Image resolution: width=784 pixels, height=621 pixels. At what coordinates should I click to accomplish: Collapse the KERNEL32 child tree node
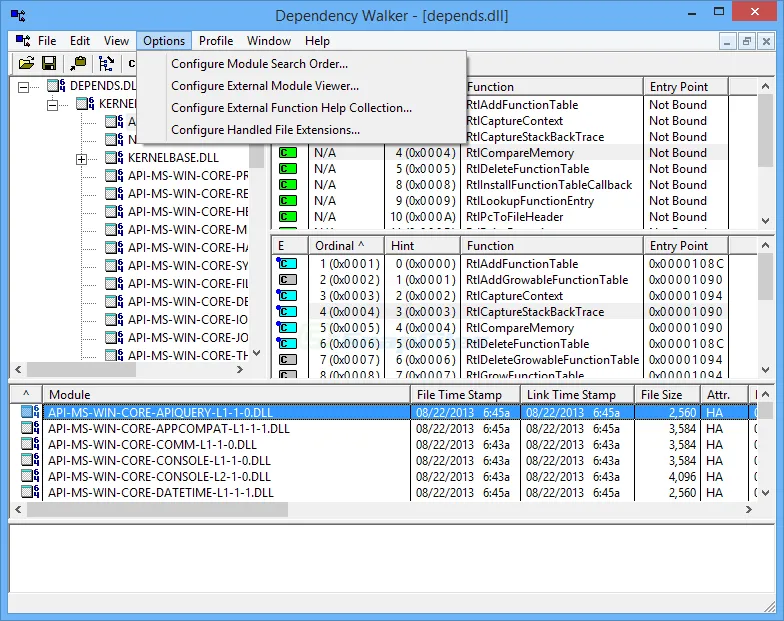pyautogui.click(x=52, y=104)
